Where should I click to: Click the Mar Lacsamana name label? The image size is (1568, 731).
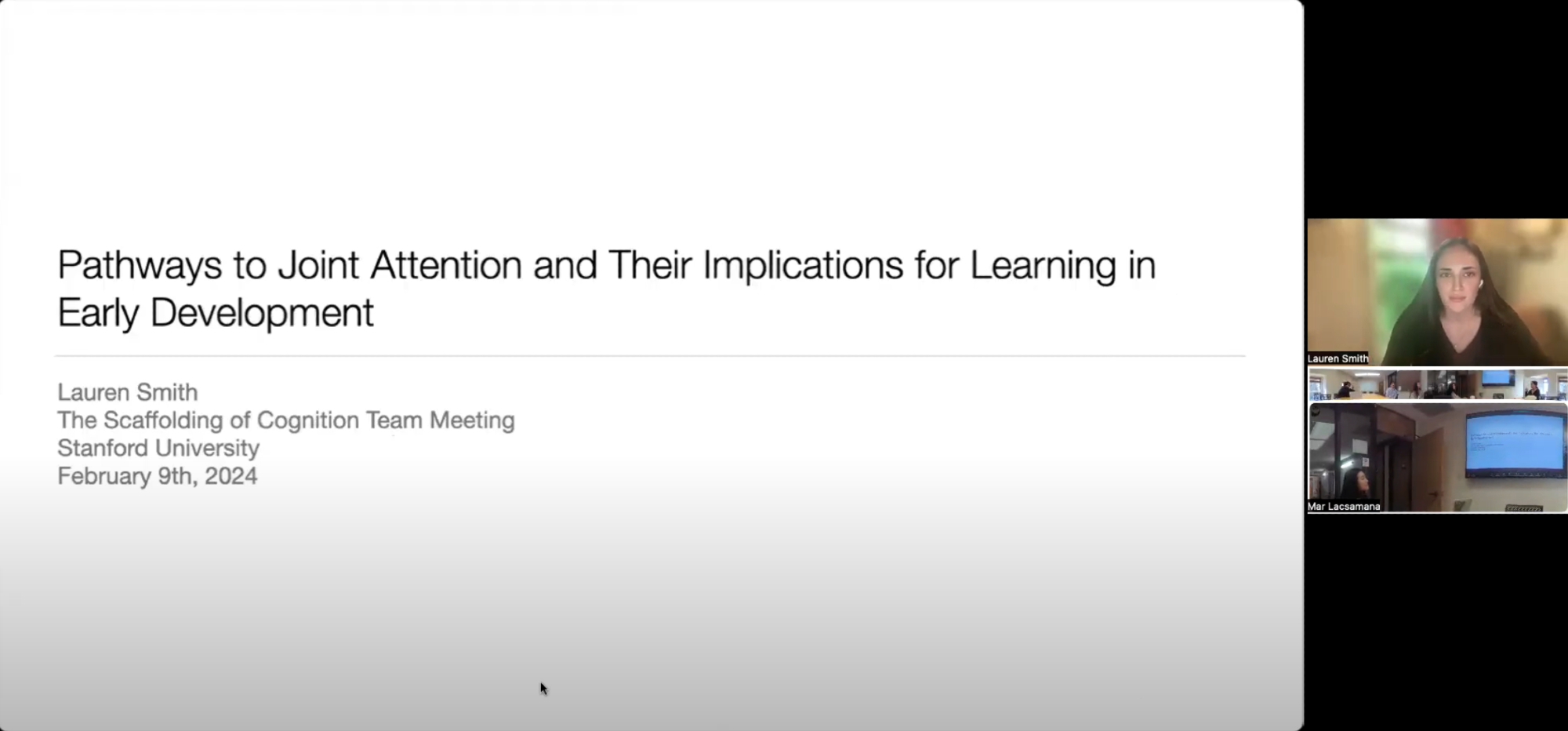click(x=1344, y=507)
